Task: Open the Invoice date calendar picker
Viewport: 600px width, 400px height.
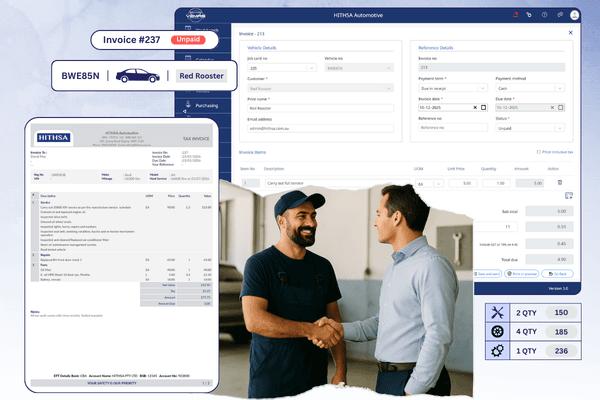Action: [x=484, y=108]
